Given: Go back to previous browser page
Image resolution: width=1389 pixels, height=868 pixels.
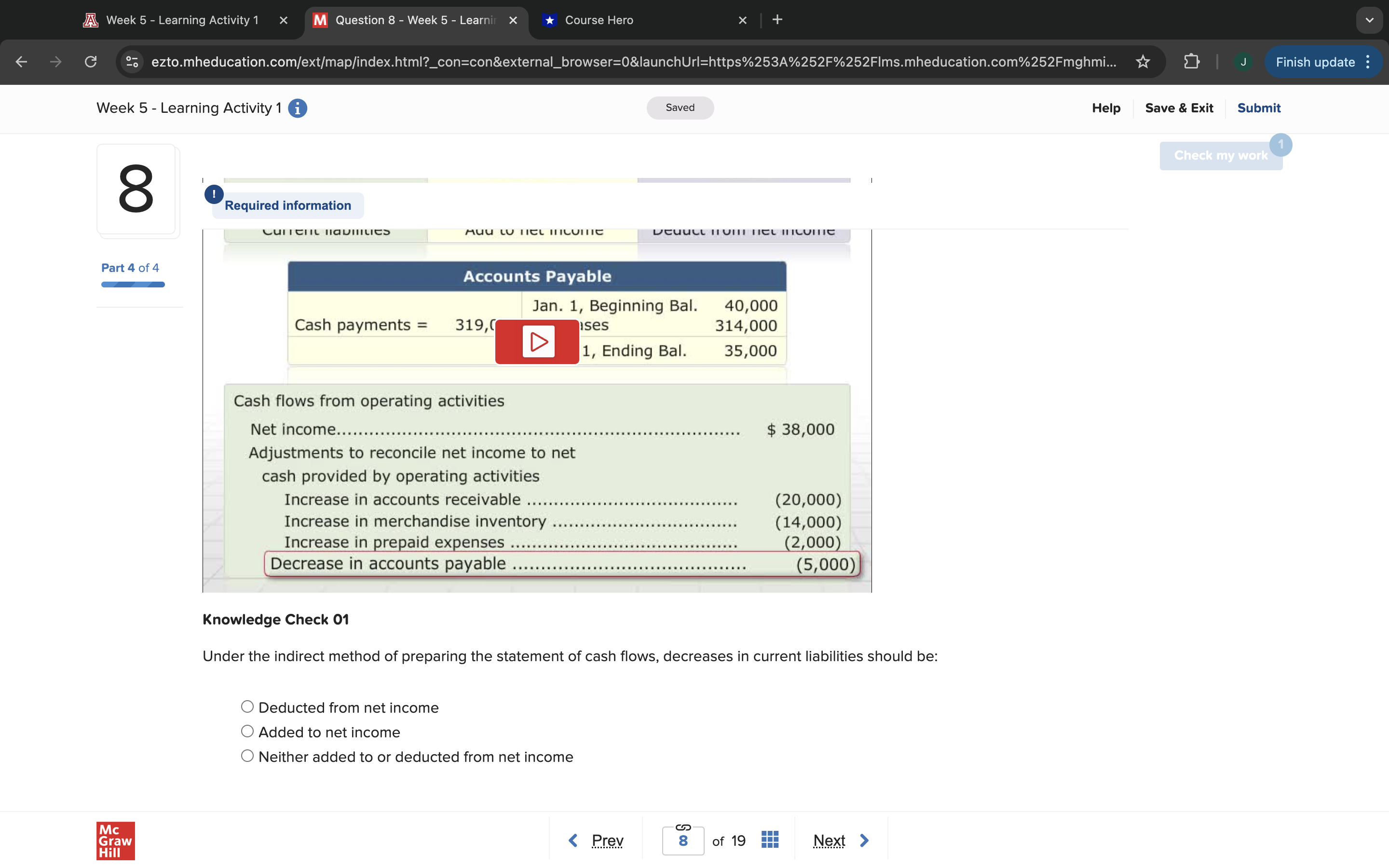Looking at the screenshot, I should (21, 61).
